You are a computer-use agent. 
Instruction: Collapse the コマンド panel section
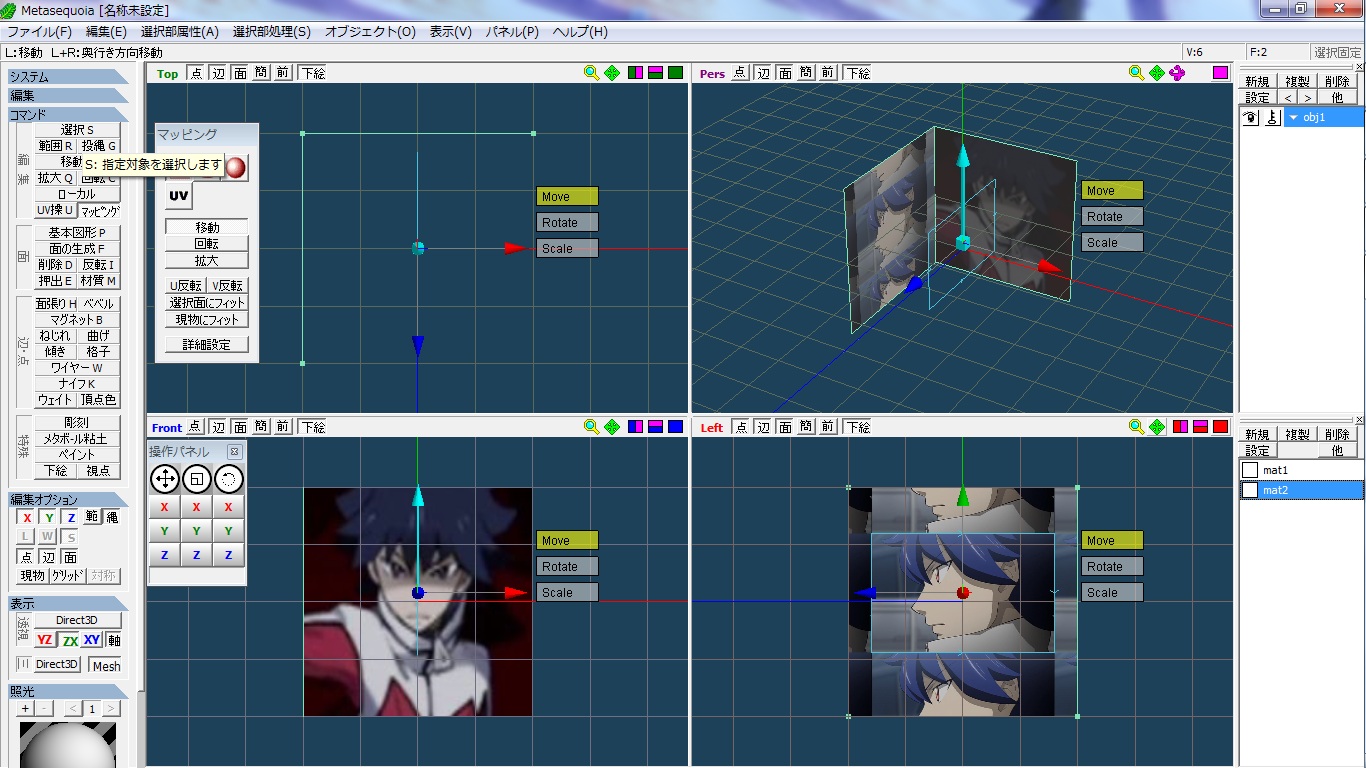coord(68,115)
